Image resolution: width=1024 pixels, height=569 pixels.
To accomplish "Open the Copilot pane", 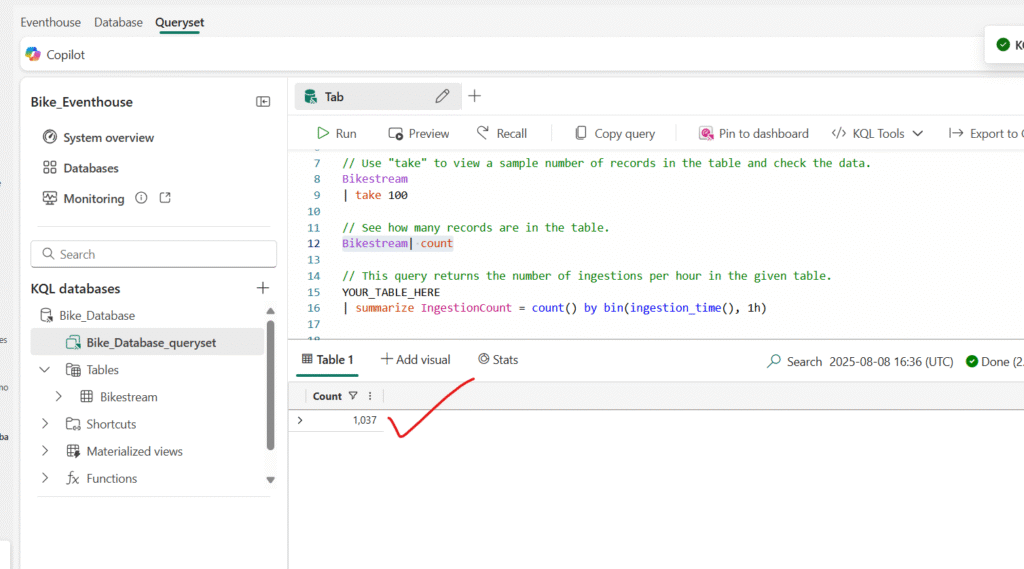I will (56, 55).
